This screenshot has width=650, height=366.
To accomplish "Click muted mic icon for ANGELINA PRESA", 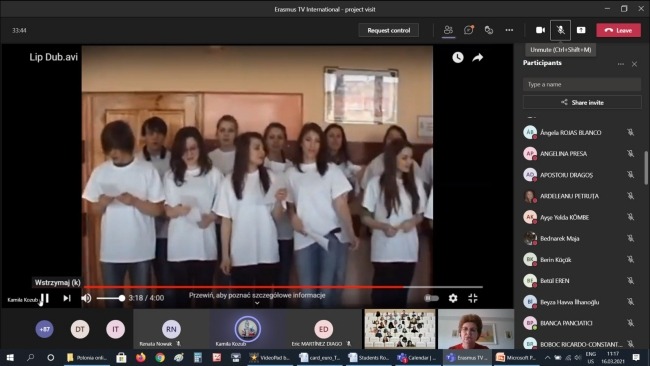I will 630,153.
